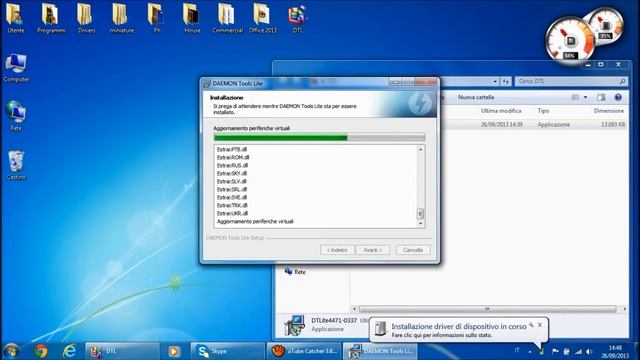
Task: Switch to Skype taskbar button
Action: [227, 351]
